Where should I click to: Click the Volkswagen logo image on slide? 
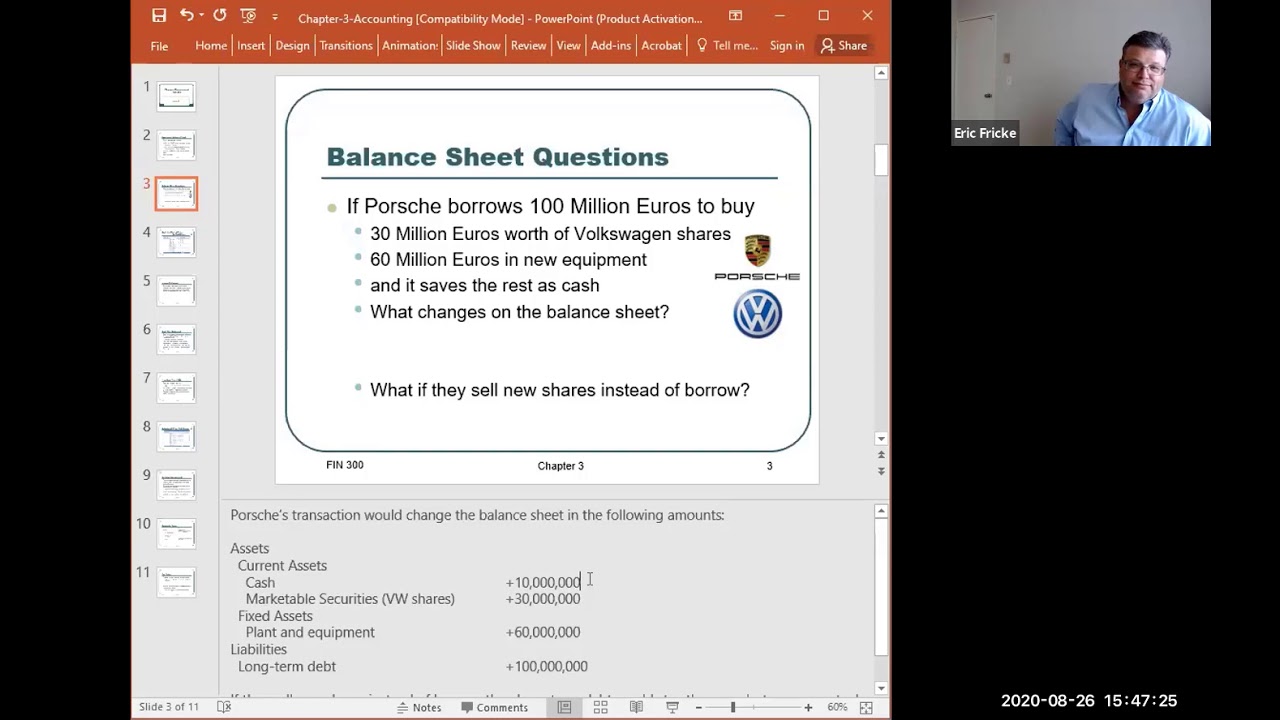point(757,314)
